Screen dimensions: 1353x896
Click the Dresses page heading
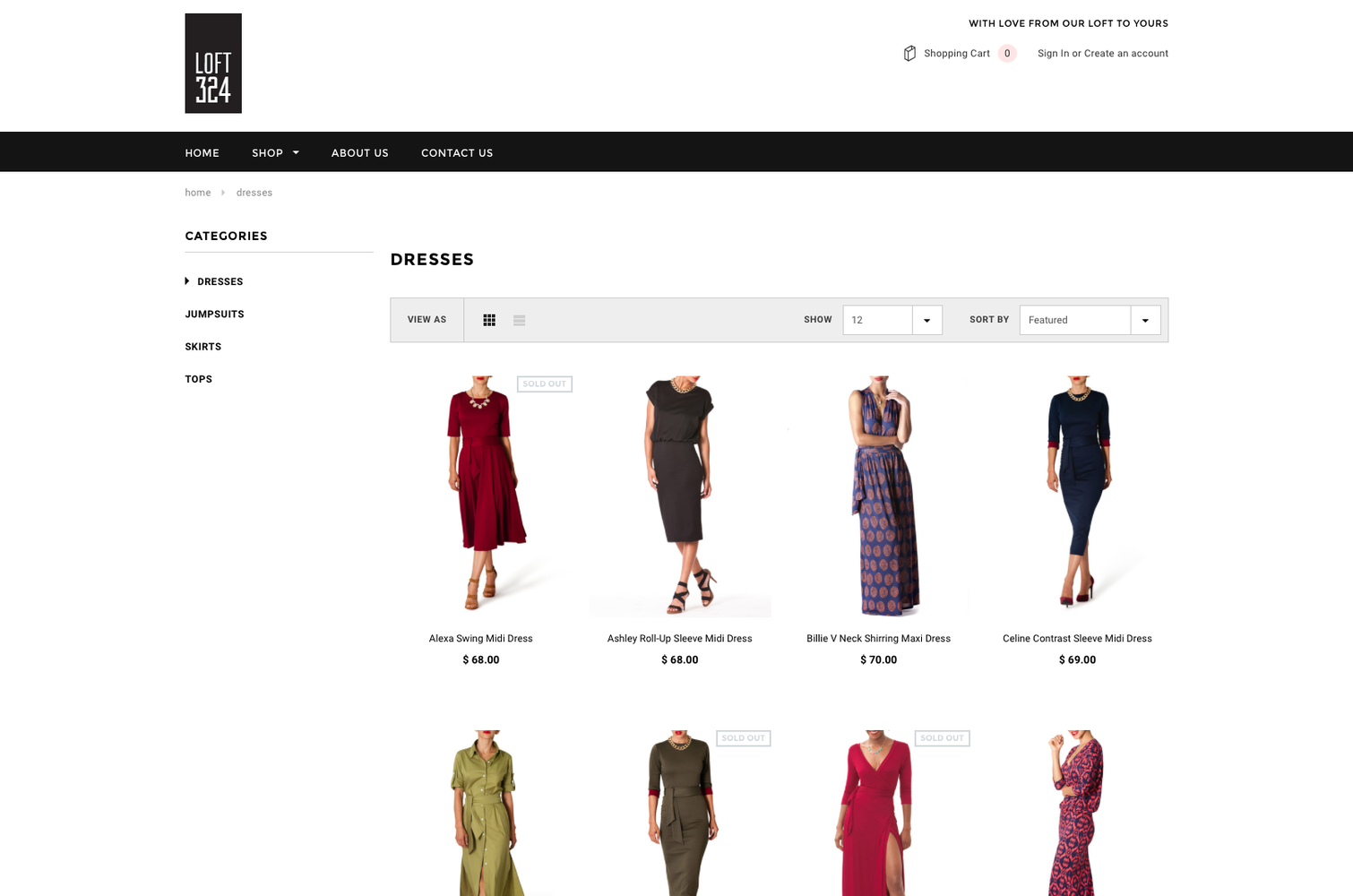click(432, 260)
